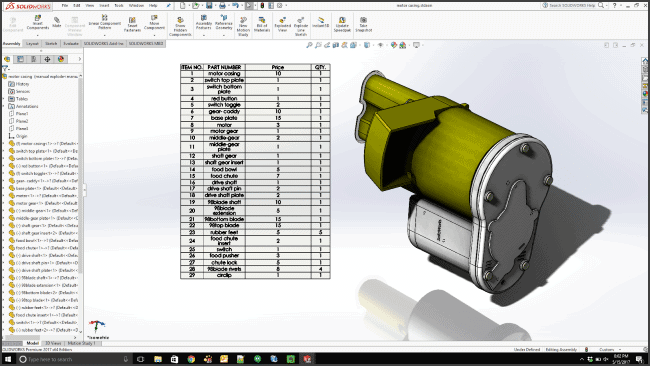Select motor gear component in tree
650x366 pixels.
tap(43, 203)
